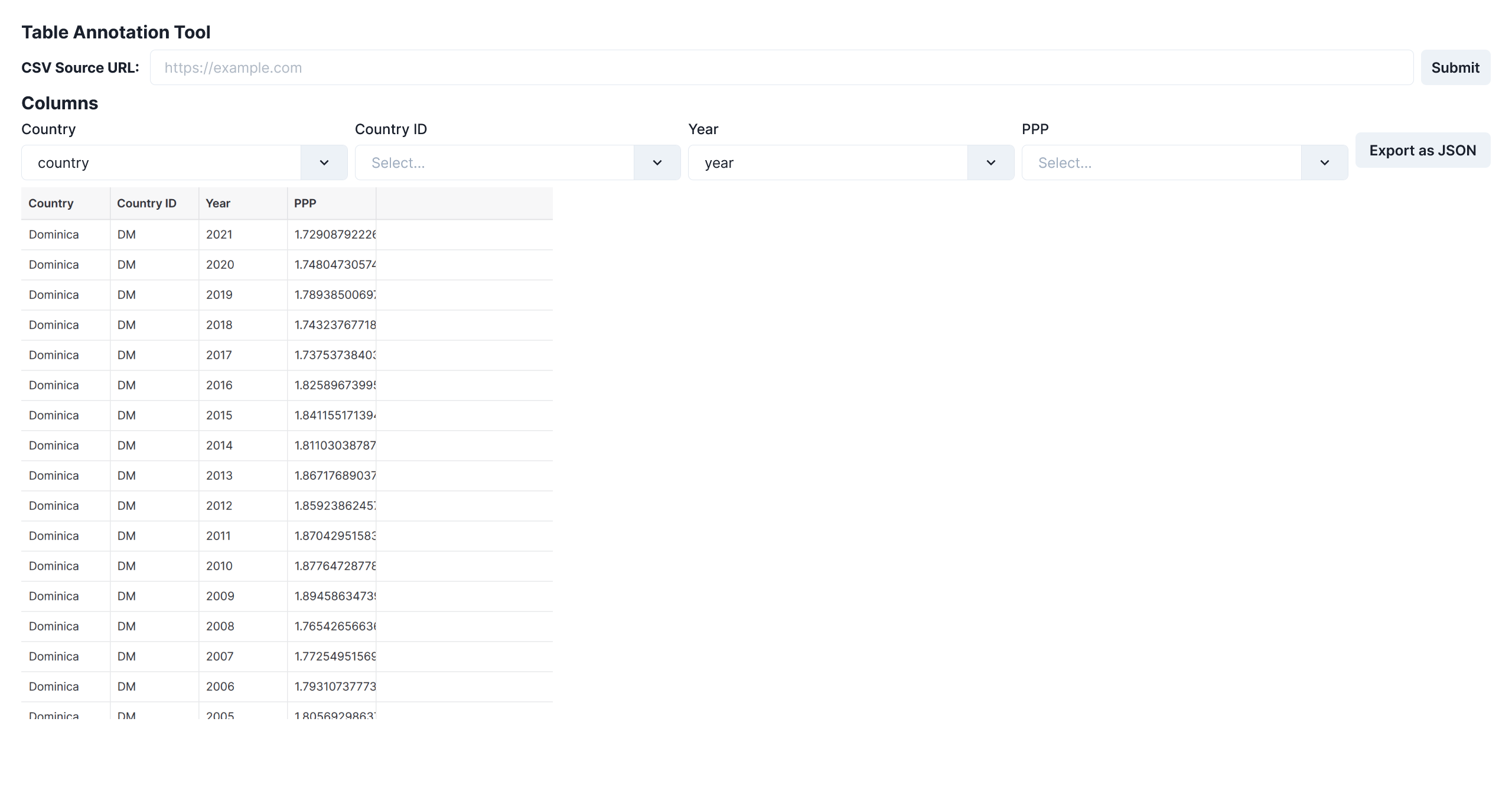Image resolution: width=1512 pixels, height=803 pixels.
Task: Click the Country ID table header
Action: 146,203
